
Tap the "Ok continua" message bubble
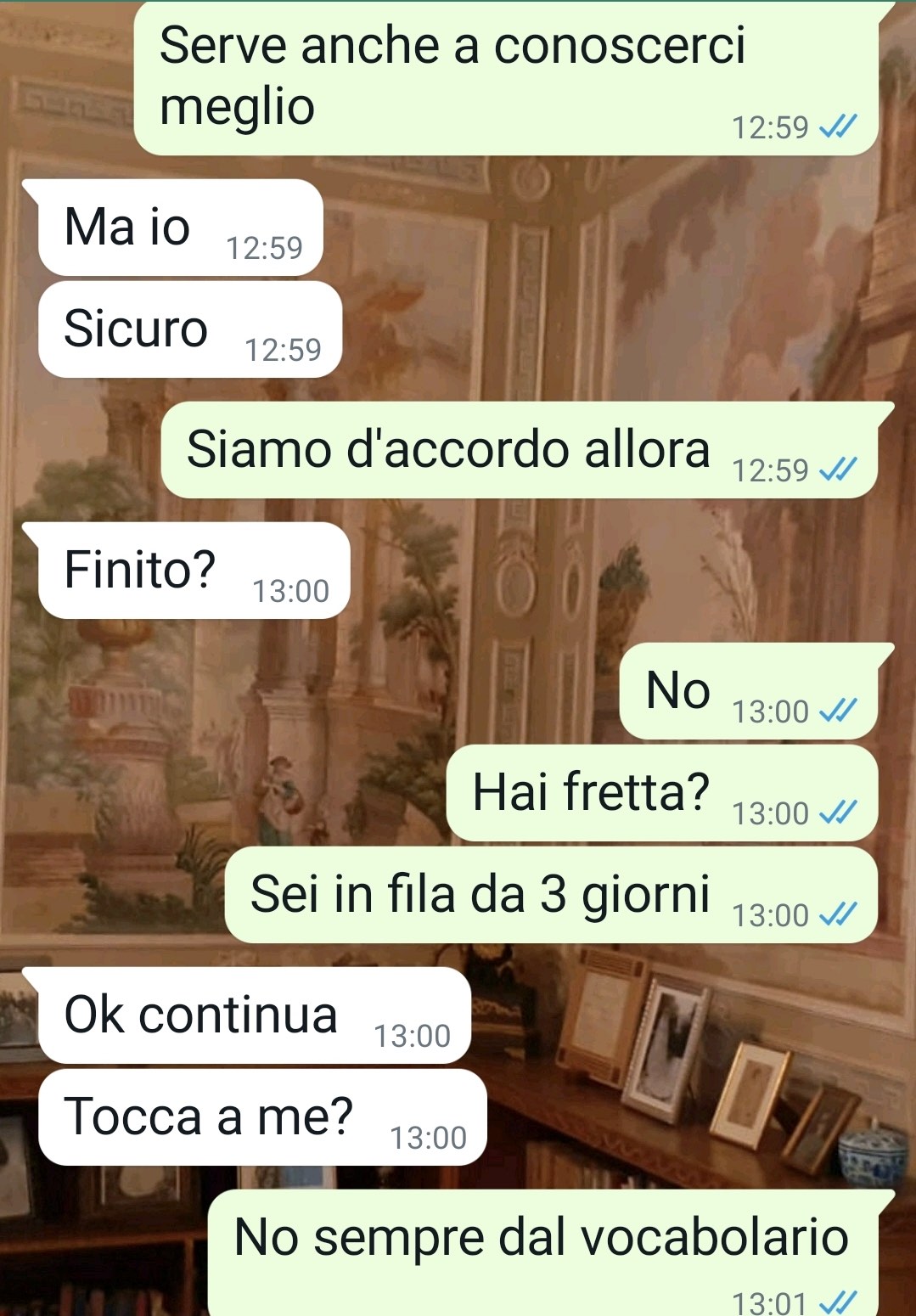[254, 1015]
